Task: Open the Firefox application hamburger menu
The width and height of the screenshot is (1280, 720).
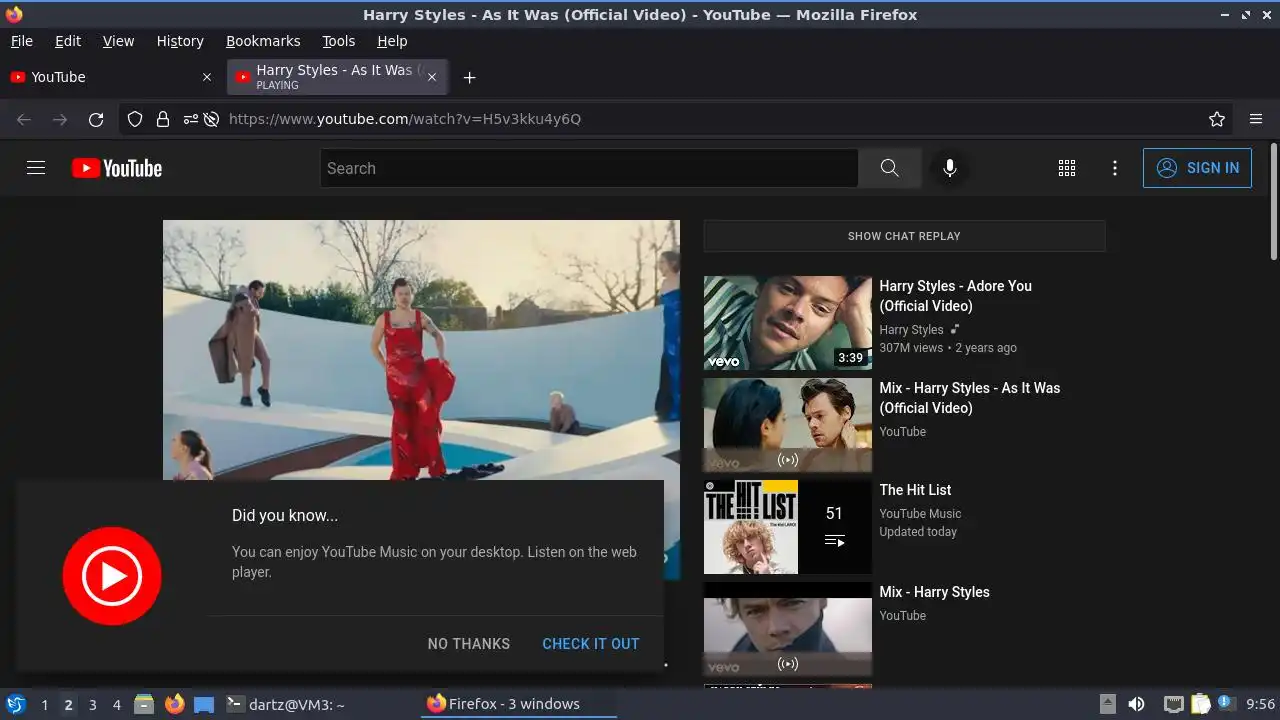Action: [x=1256, y=119]
